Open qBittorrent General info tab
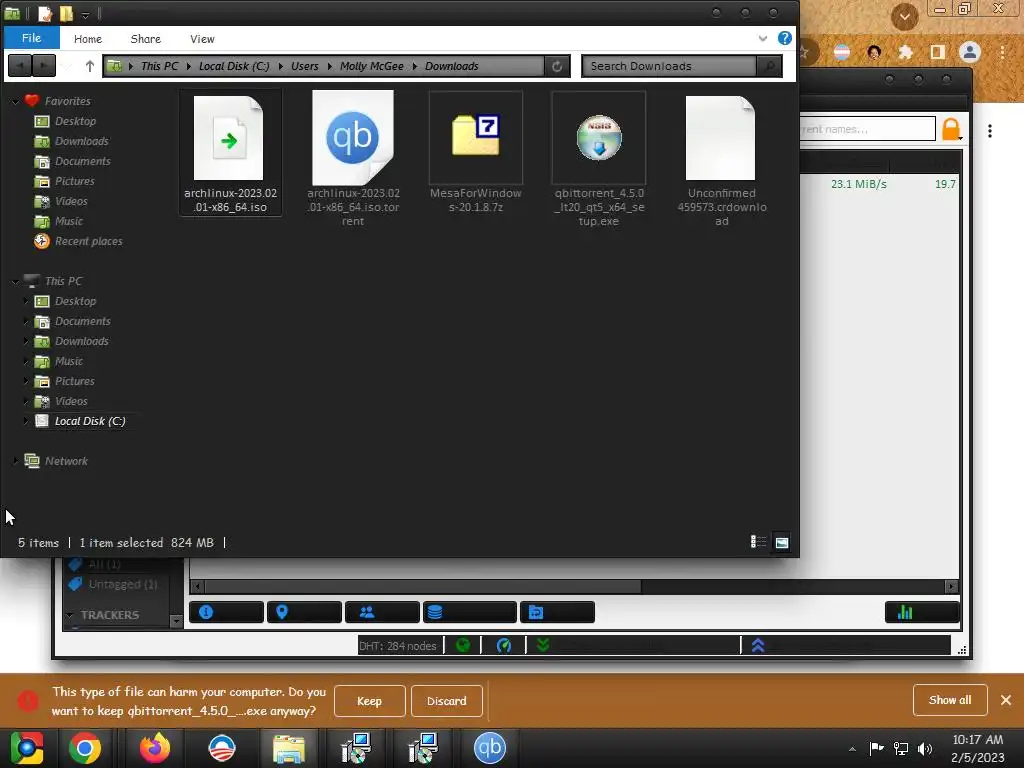Screen dimensions: 1024x768 tap(226, 612)
